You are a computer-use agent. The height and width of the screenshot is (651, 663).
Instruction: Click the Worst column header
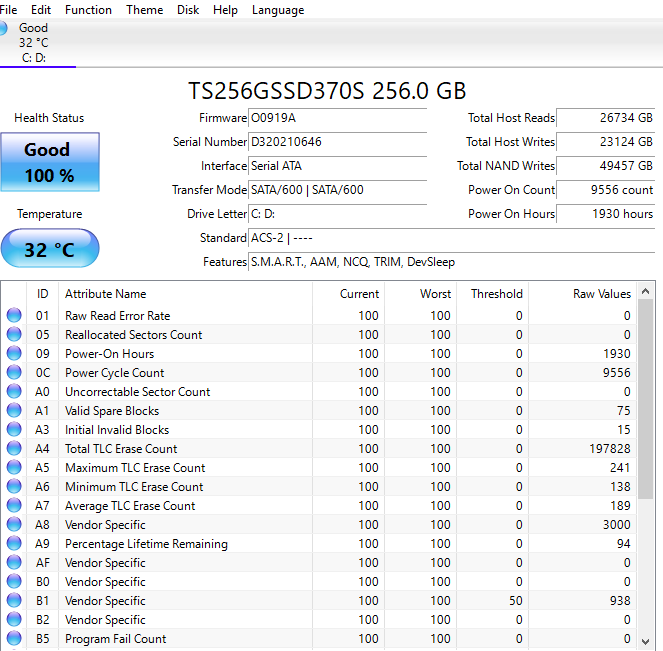(x=420, y=294)
